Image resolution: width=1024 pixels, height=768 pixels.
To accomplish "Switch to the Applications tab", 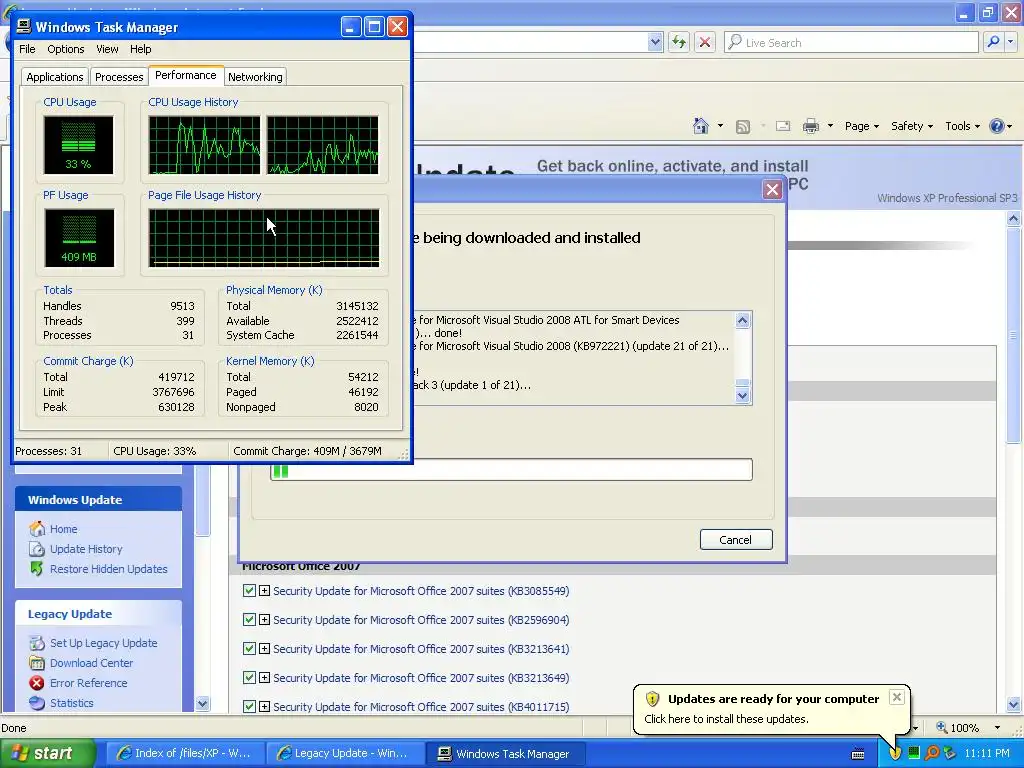I will 55,76.
